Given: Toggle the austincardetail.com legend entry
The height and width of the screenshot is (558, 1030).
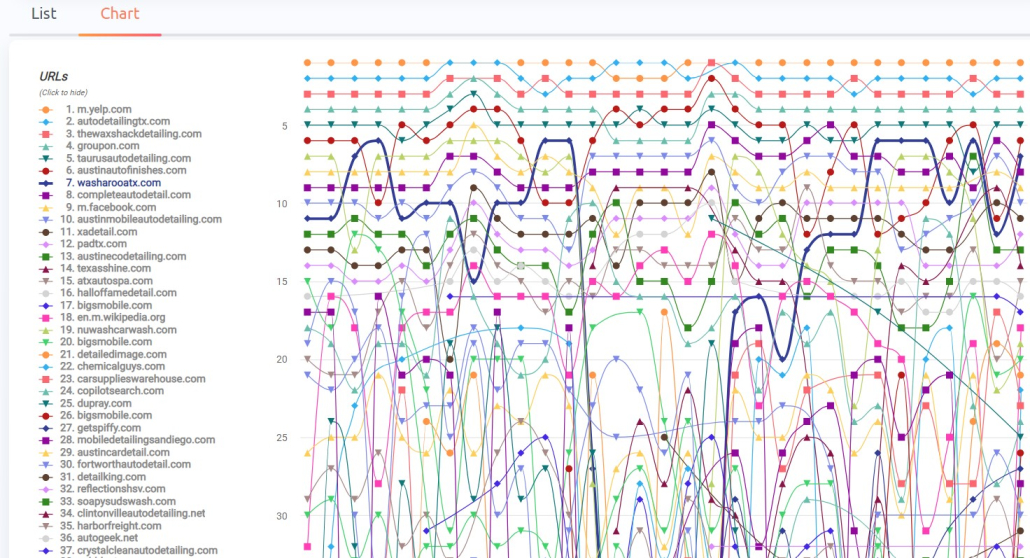Looking at the screenshot, I should [114, 453].
